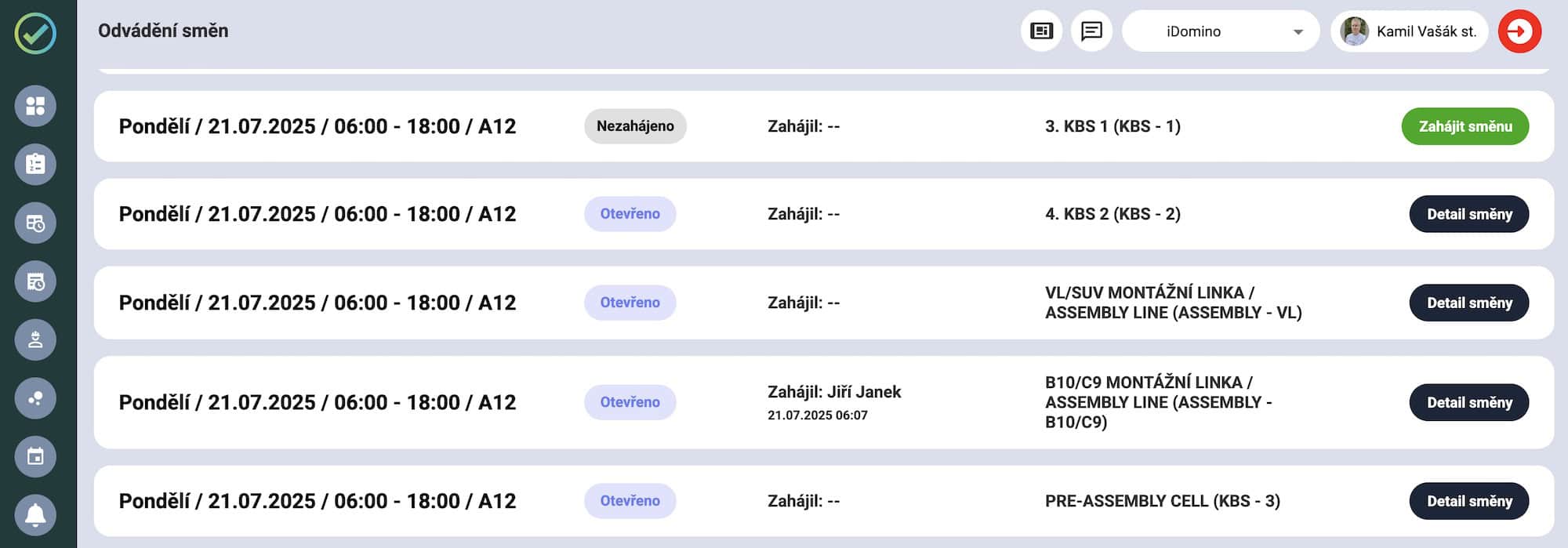Screen dimensions: 1568x548
Task: Open the bubbles chart icon in sidebar
Action: tap(35, 398)
